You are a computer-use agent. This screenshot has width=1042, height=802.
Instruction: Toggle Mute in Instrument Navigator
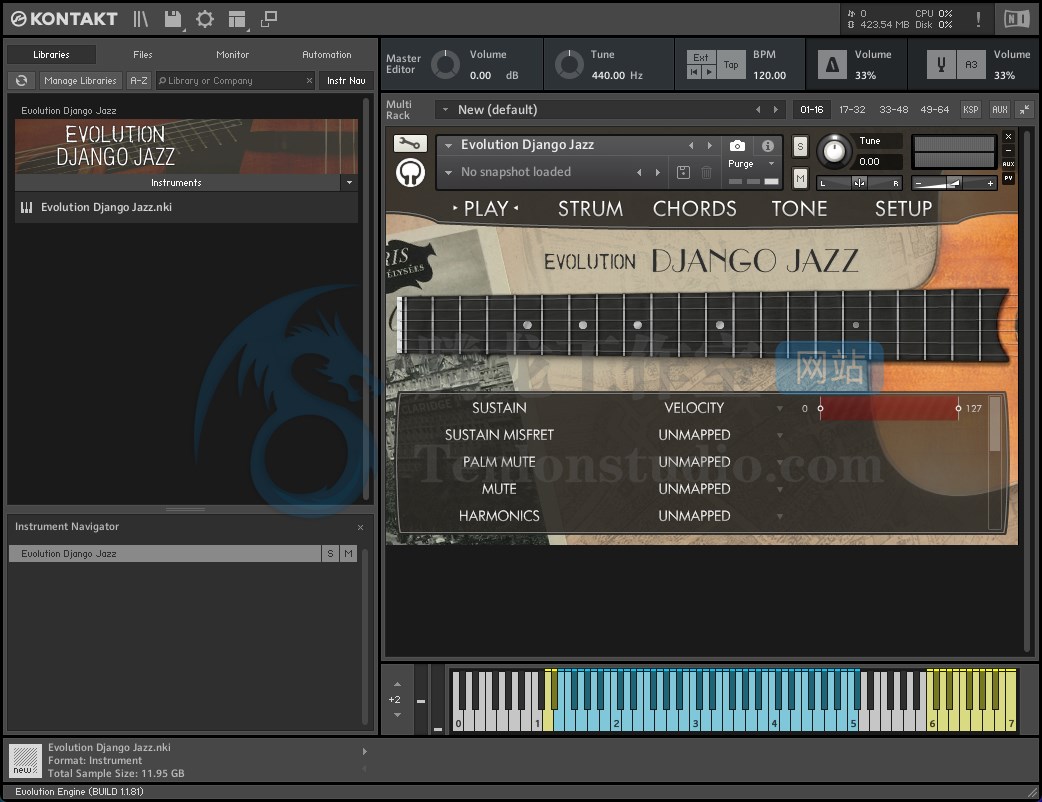pos(348,553)
